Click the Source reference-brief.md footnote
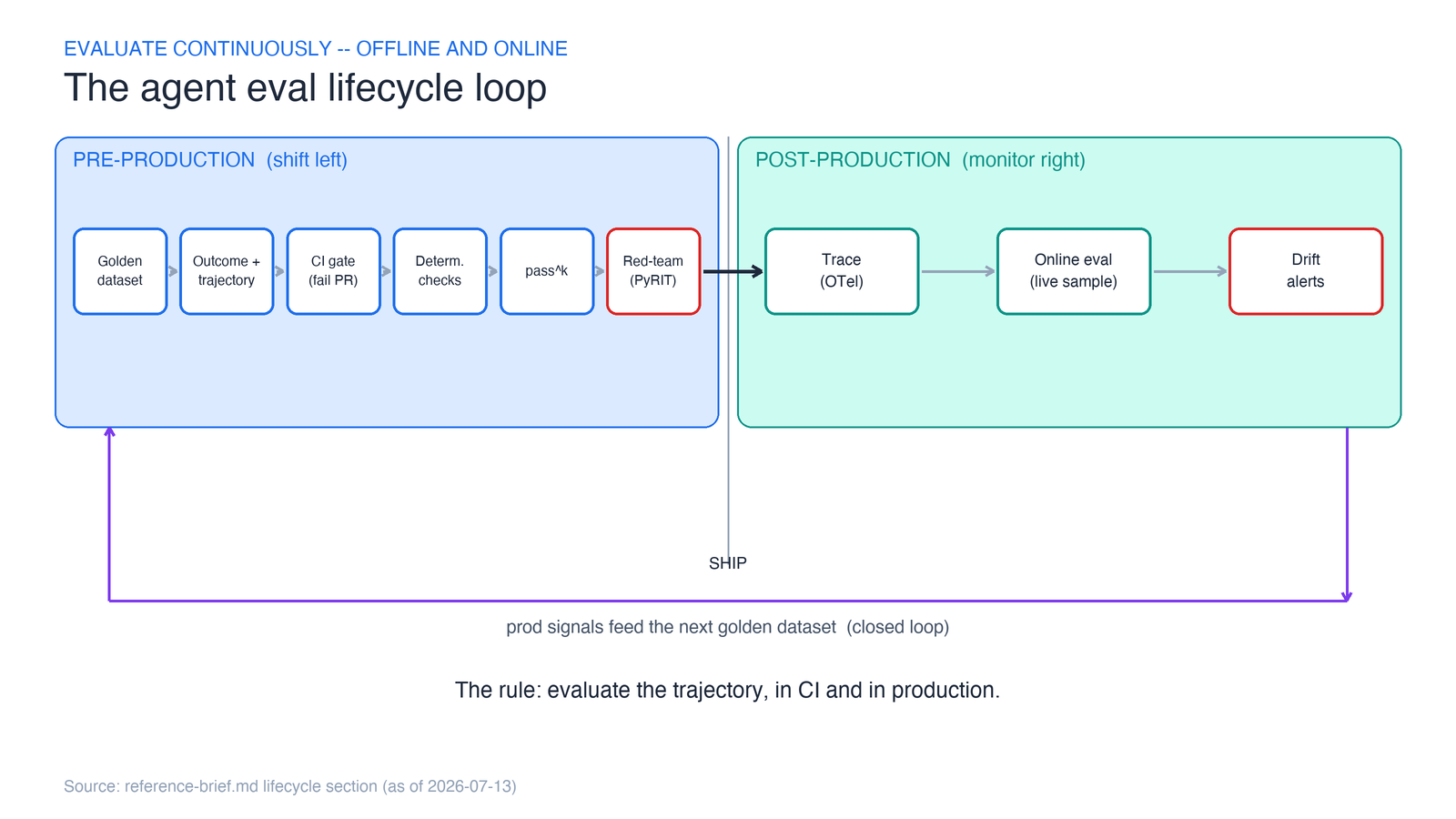 [x=290, y=786]
